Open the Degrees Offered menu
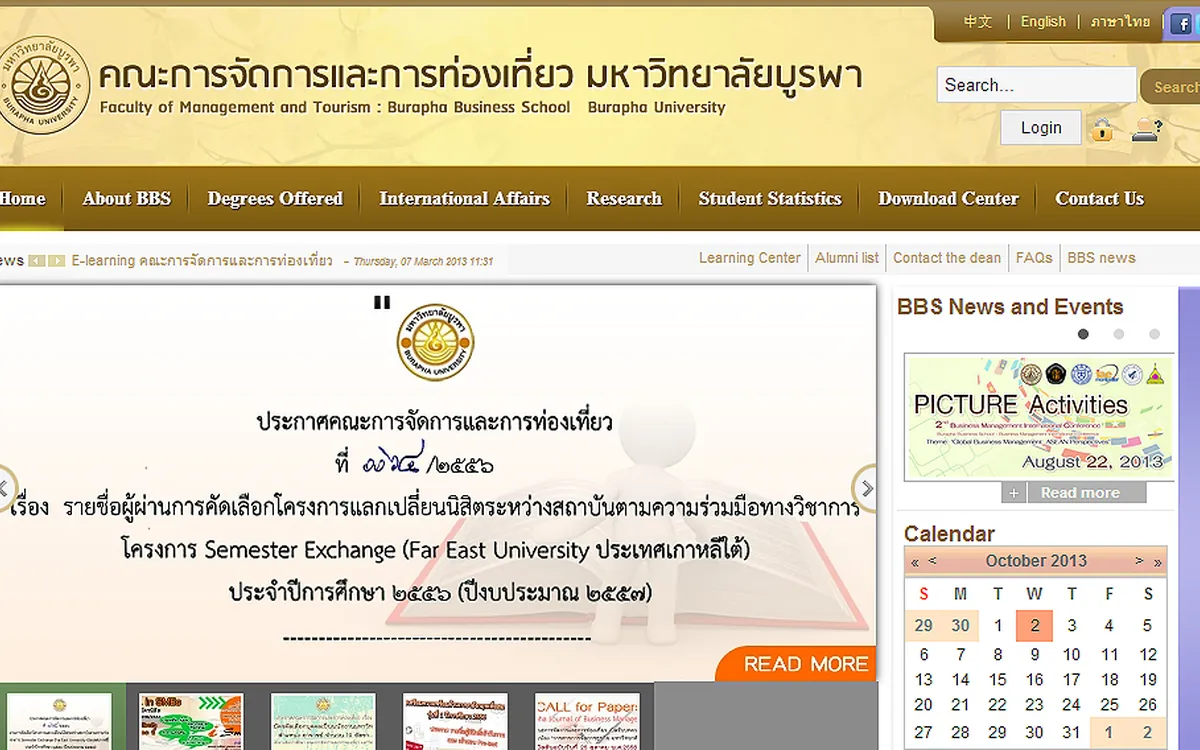The height and width of the screenshot is (750, 1200). pos(275,198)
